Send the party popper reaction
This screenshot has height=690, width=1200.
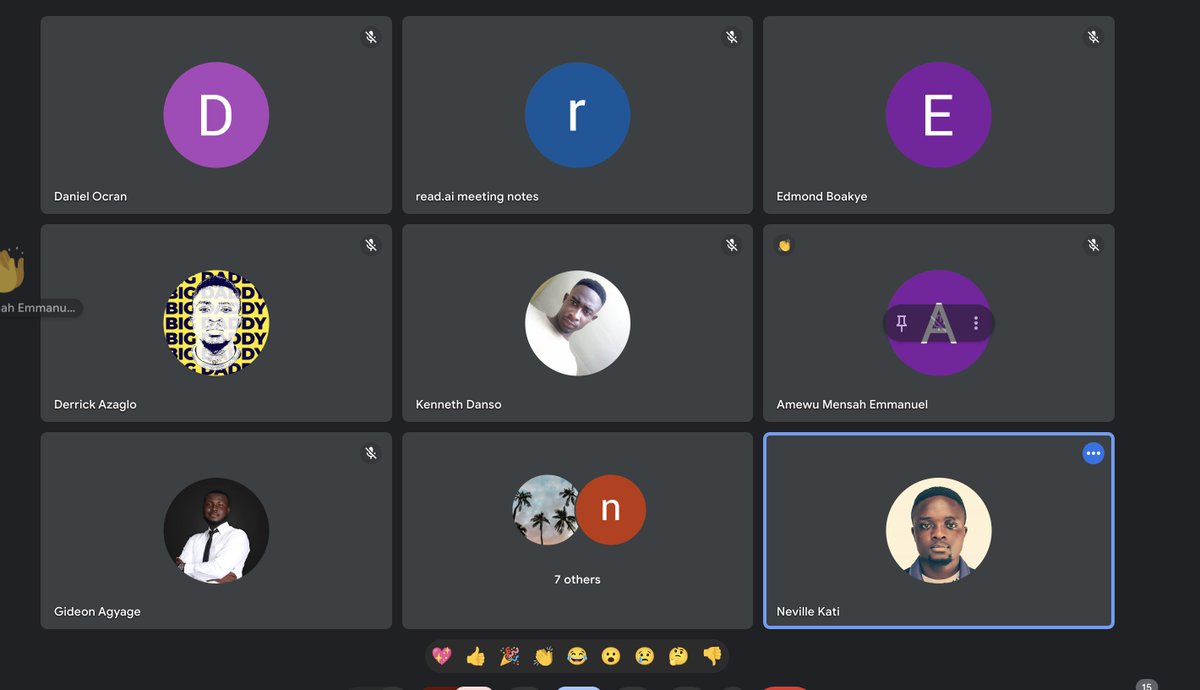coord(510,656)
